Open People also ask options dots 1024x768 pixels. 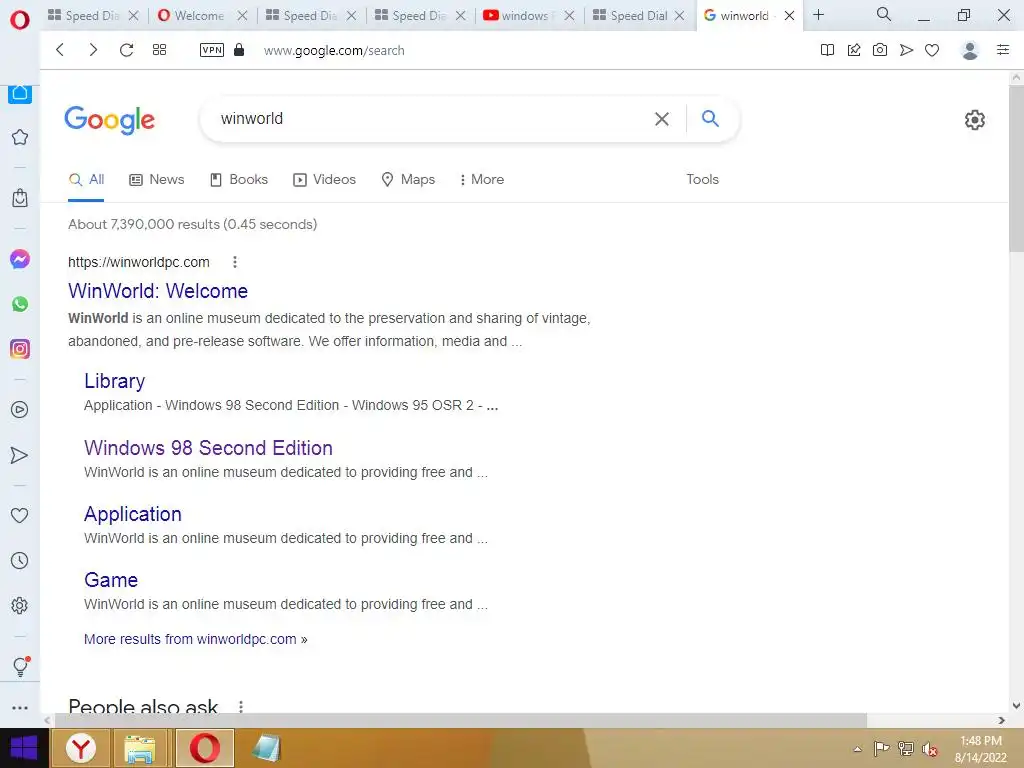(241, 707)
